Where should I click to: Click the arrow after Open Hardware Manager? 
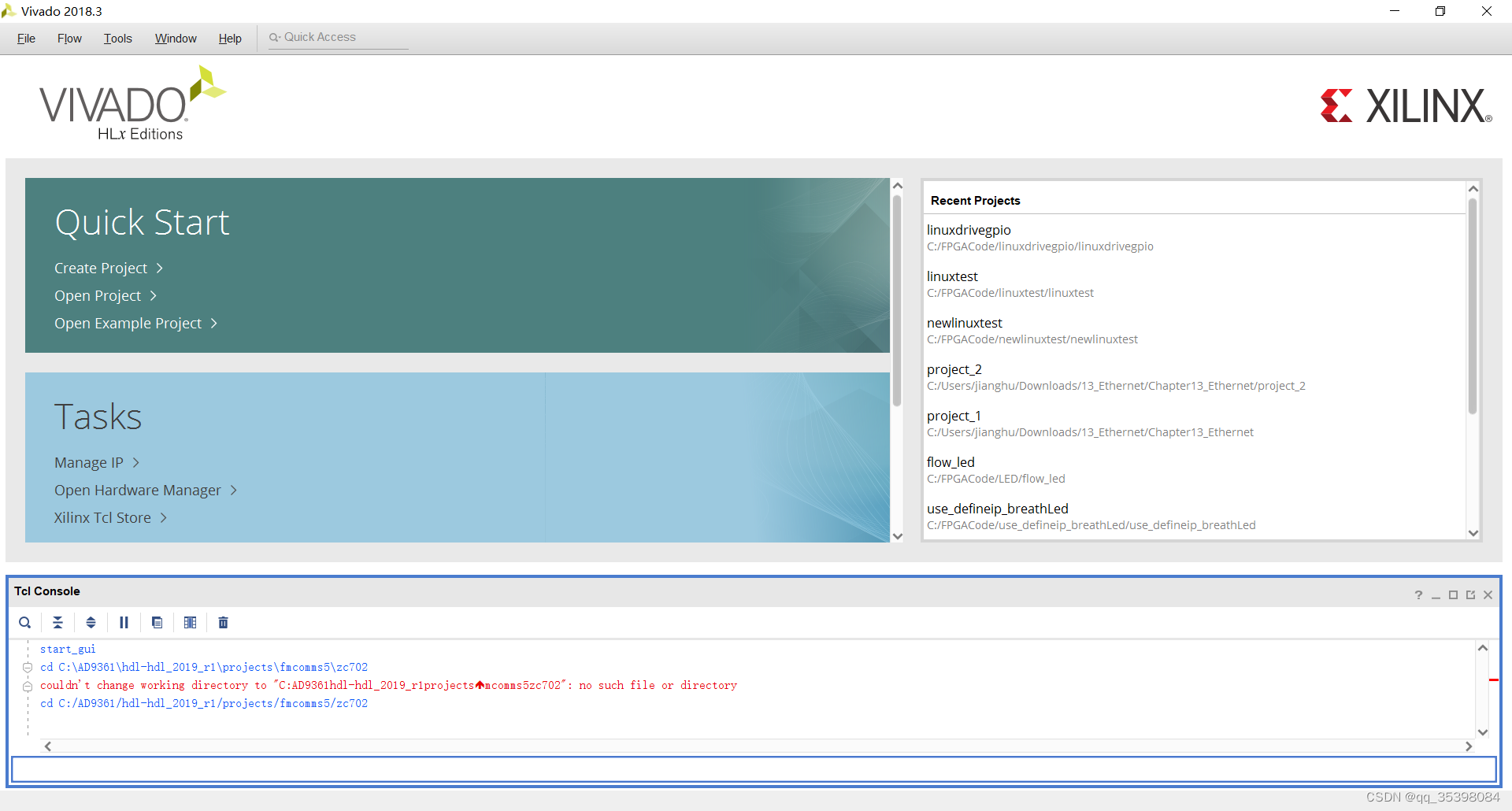233,491
